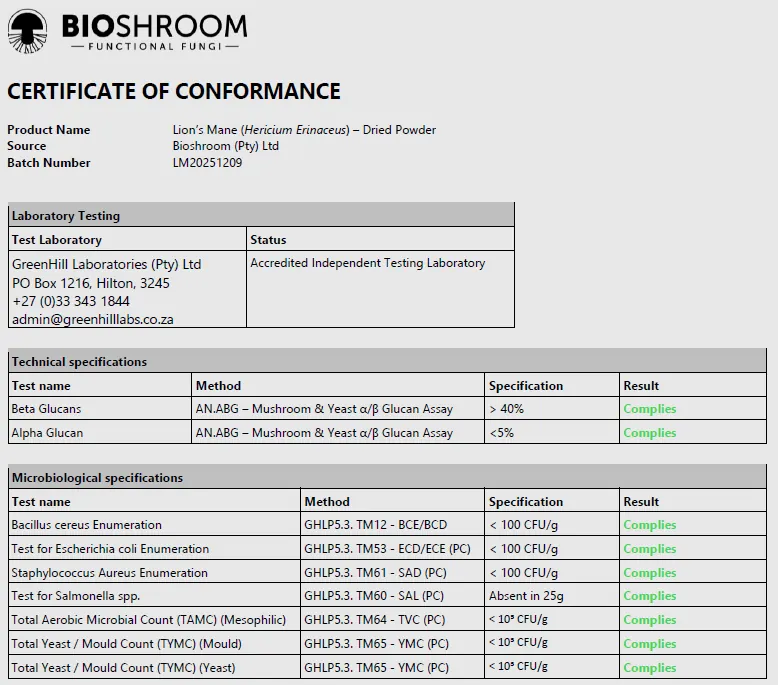Image resolution: width=778 pixels, height=685 pixels.
Task: Select the Certificate of Conformance heading
Action: click(174, 91)
